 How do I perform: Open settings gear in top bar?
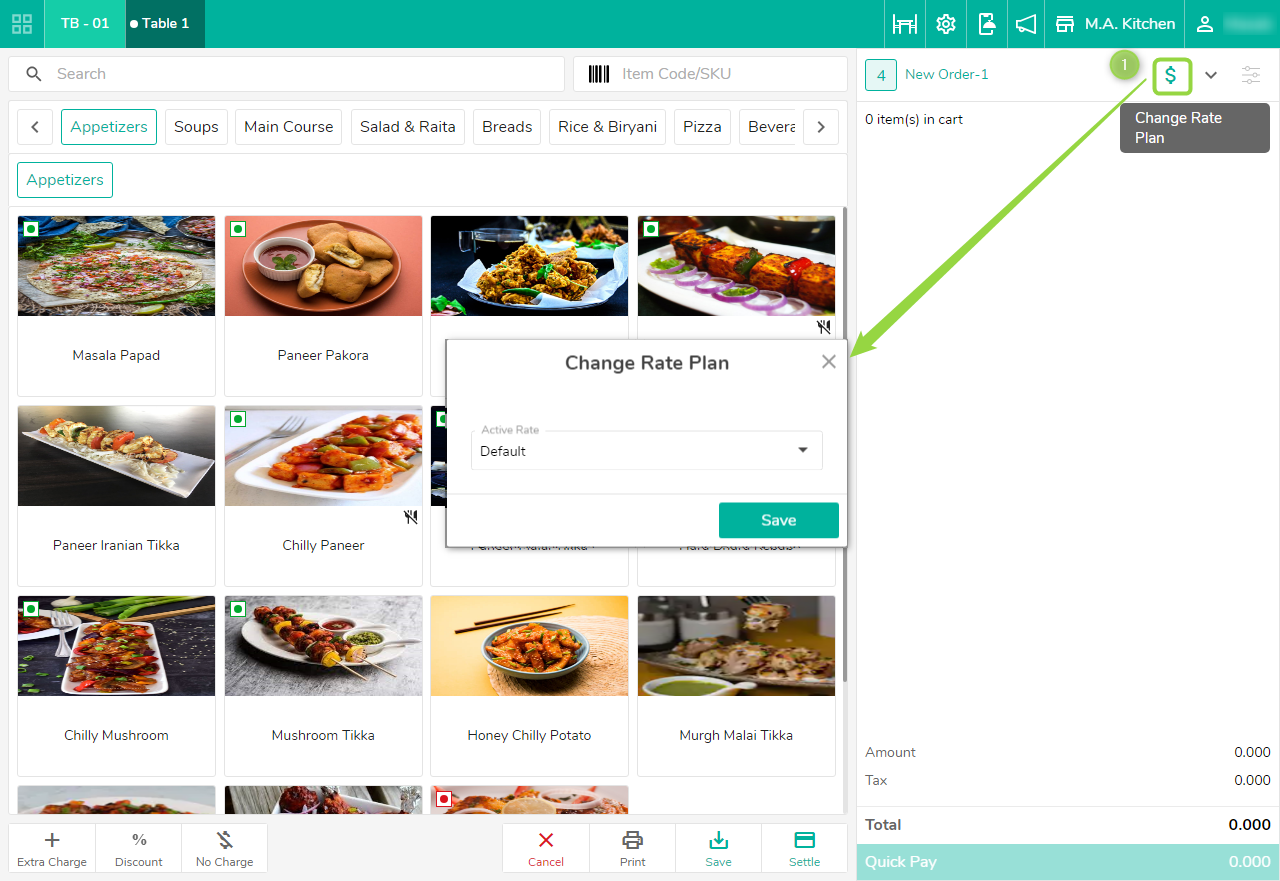tap(946, 24)
